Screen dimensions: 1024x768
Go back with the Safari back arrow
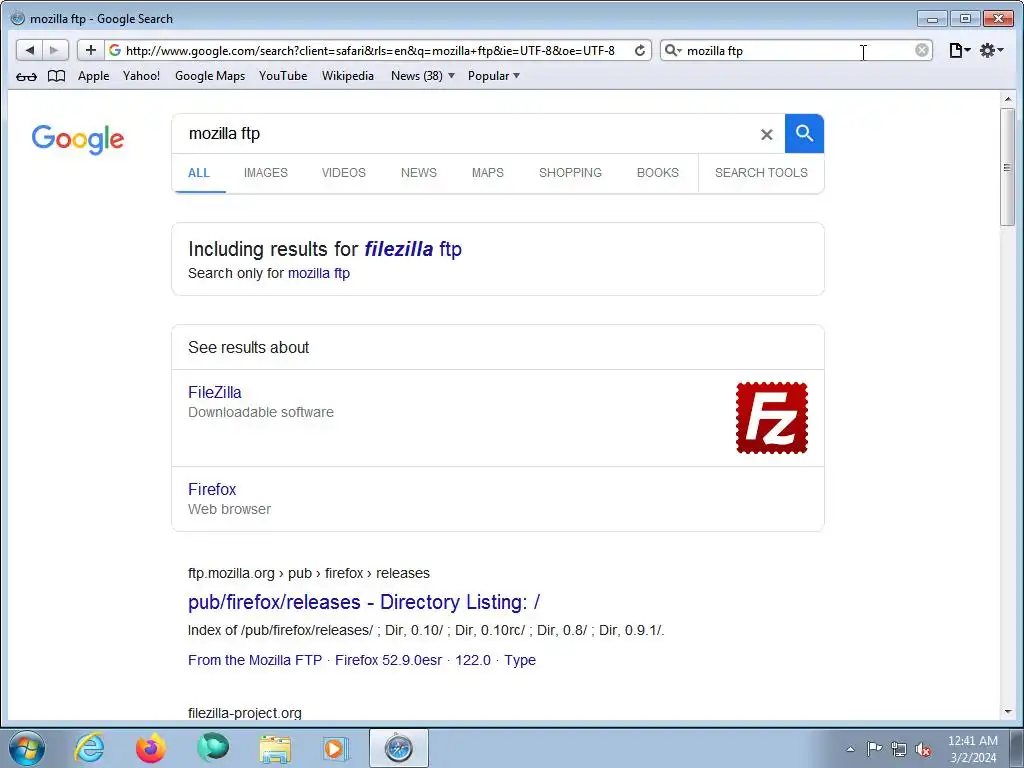click(29, 50)
